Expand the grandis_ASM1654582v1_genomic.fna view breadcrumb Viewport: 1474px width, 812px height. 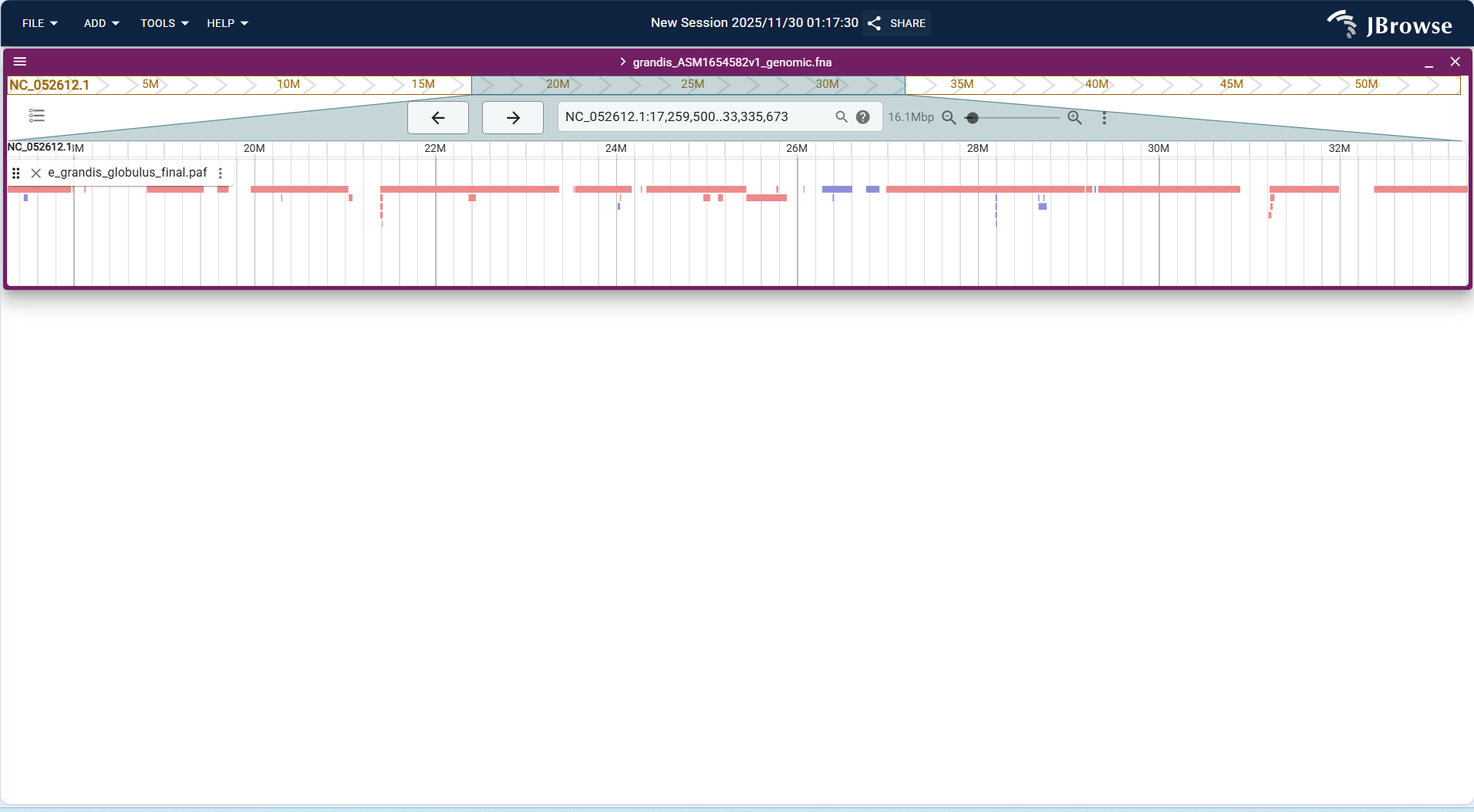pyautogui.click(x=622, y=62)
